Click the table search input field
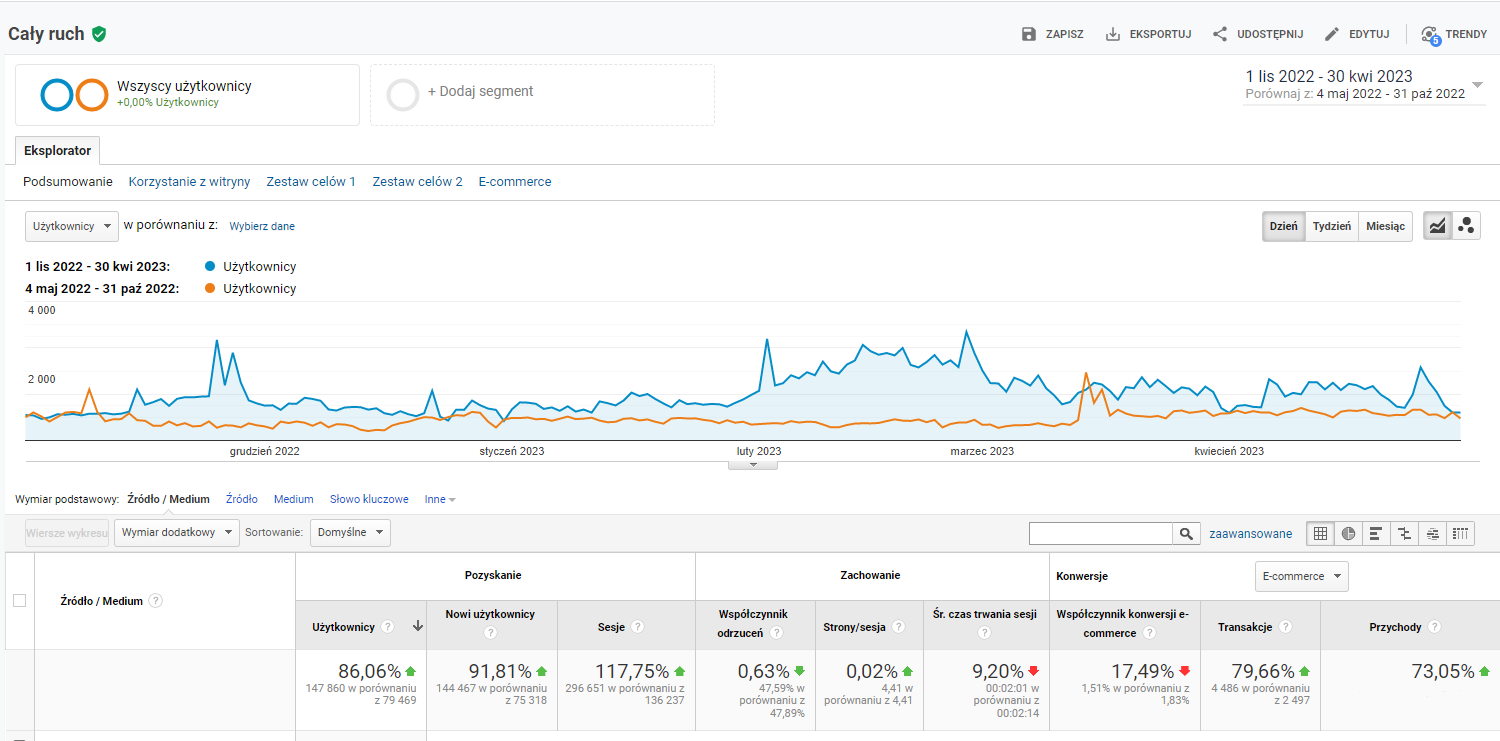This screenshot has height=741, width=1500. coord(1100,534)
